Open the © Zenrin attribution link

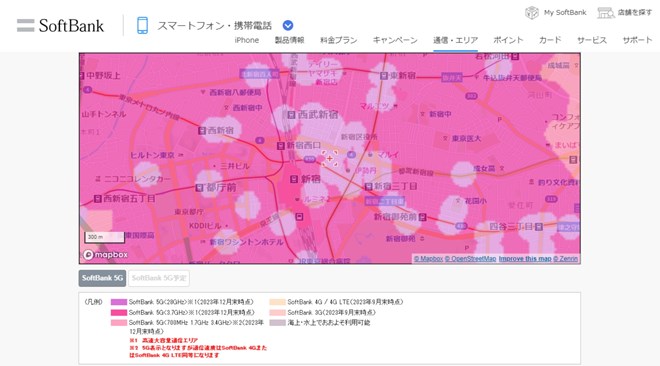pos(565,259)
